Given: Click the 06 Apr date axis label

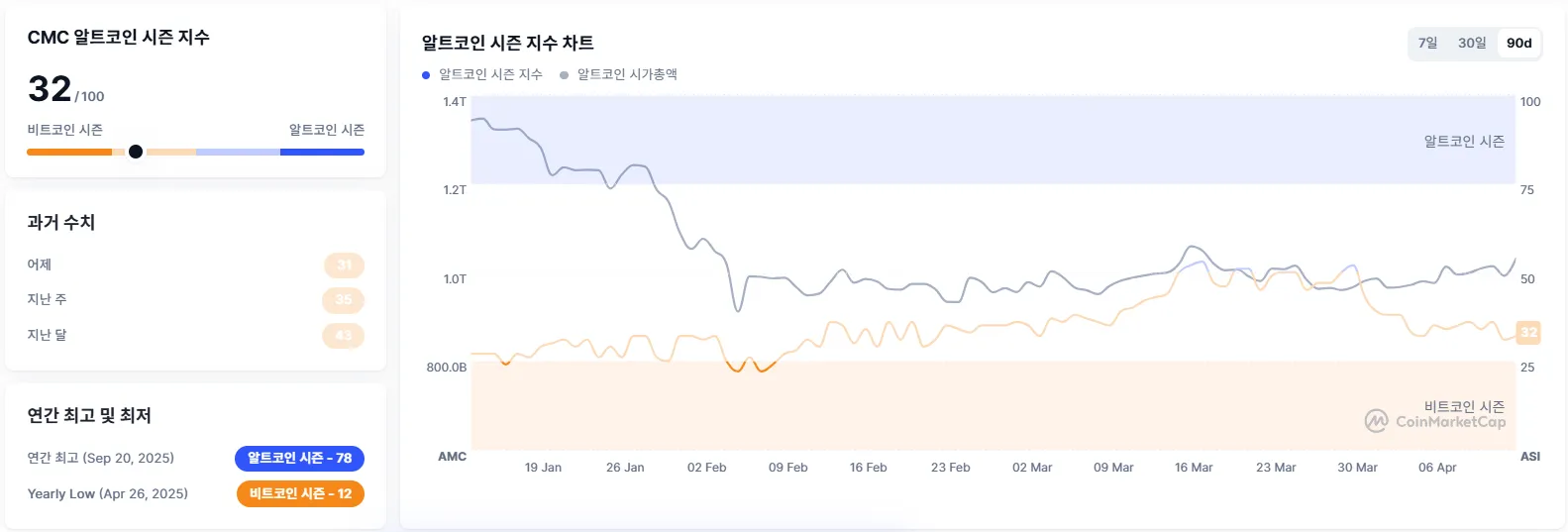Looking at the screenshot, I should pos(1437,468).
